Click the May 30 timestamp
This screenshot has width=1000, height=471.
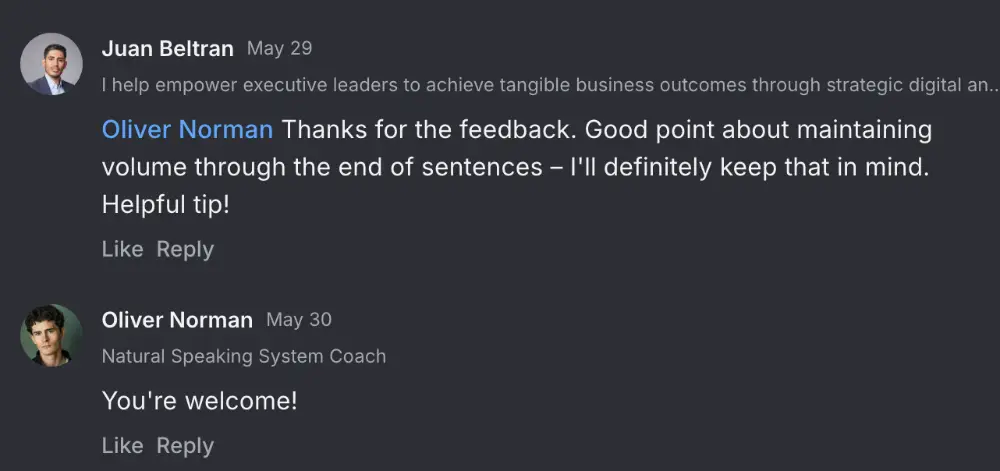click(299, 320)
